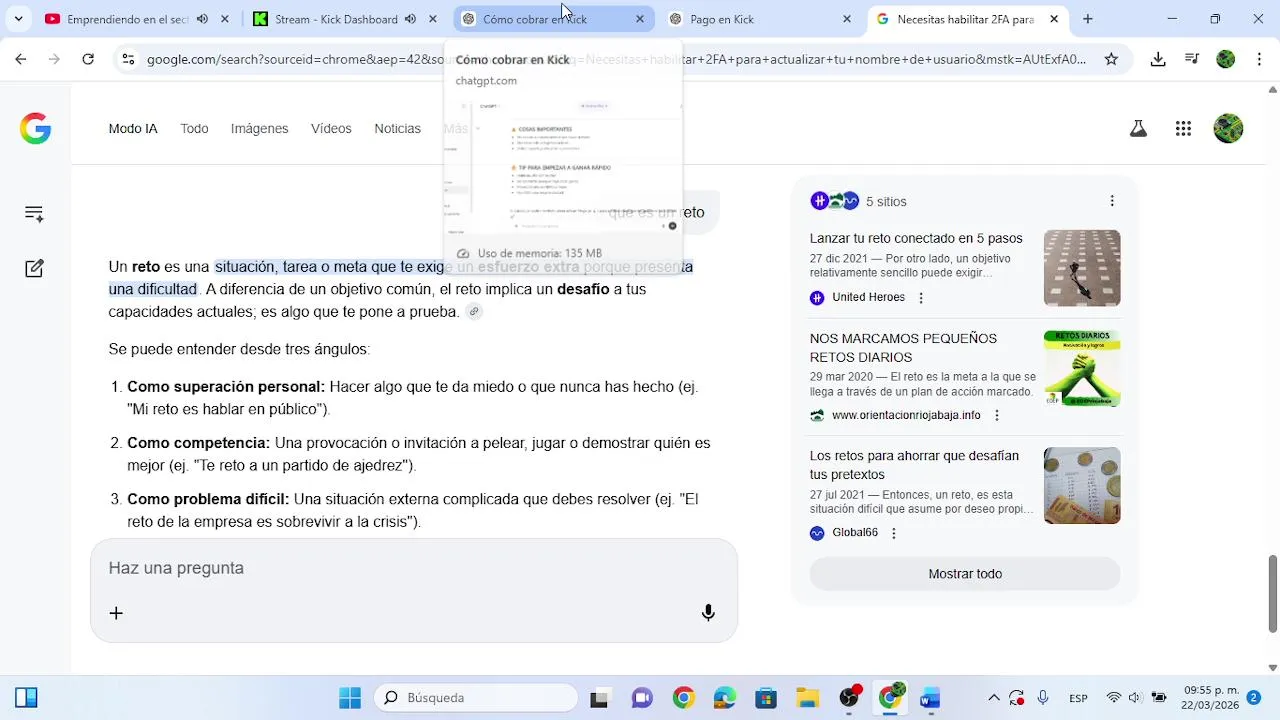Image resolution: width=1280 pixels, height=720 pixels.
Task: Open the clock showing 09:55 p. m.
Action: click(1211, 698)
